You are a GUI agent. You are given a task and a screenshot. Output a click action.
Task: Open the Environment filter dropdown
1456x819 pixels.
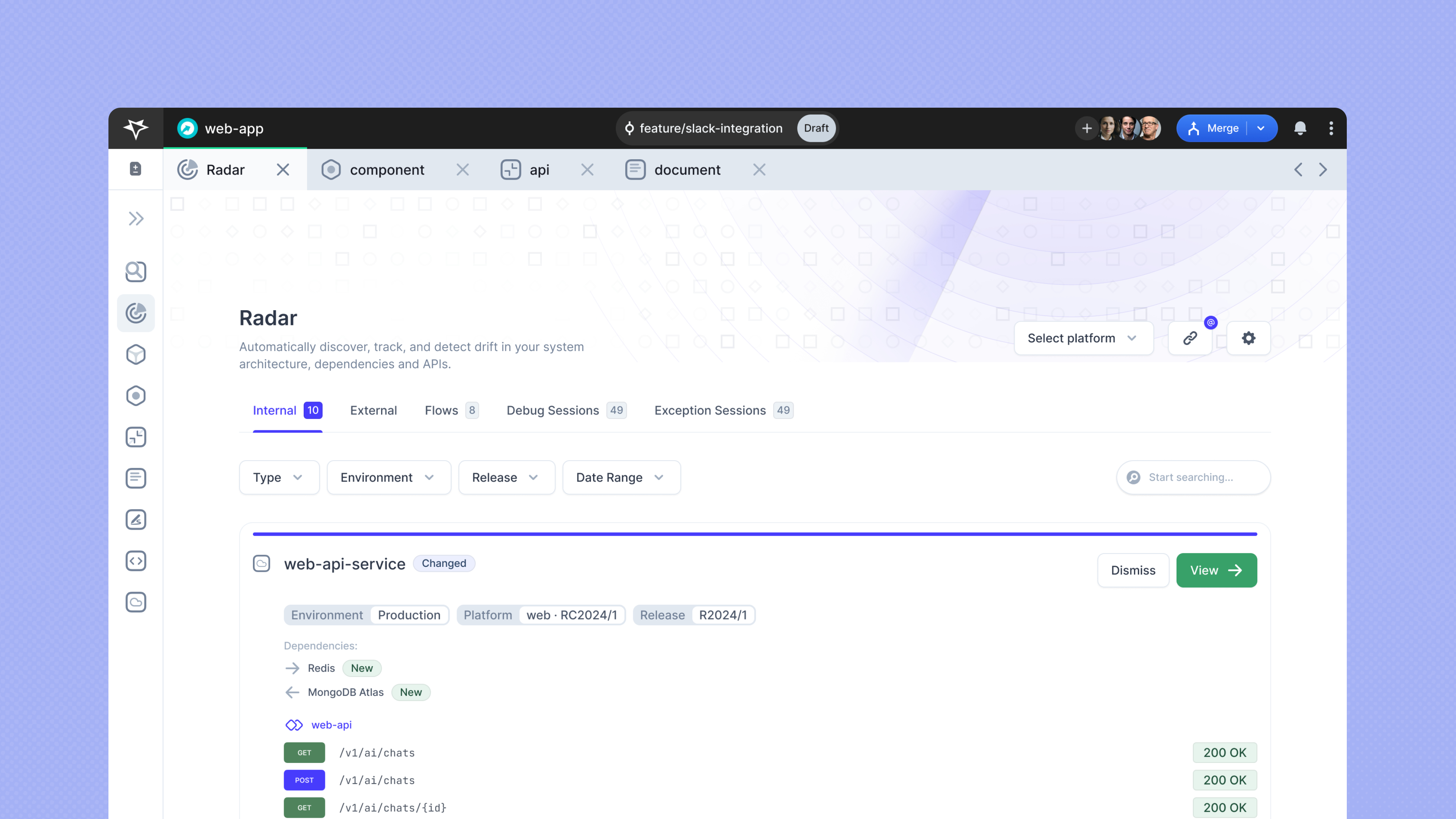(x=388, y=478)
